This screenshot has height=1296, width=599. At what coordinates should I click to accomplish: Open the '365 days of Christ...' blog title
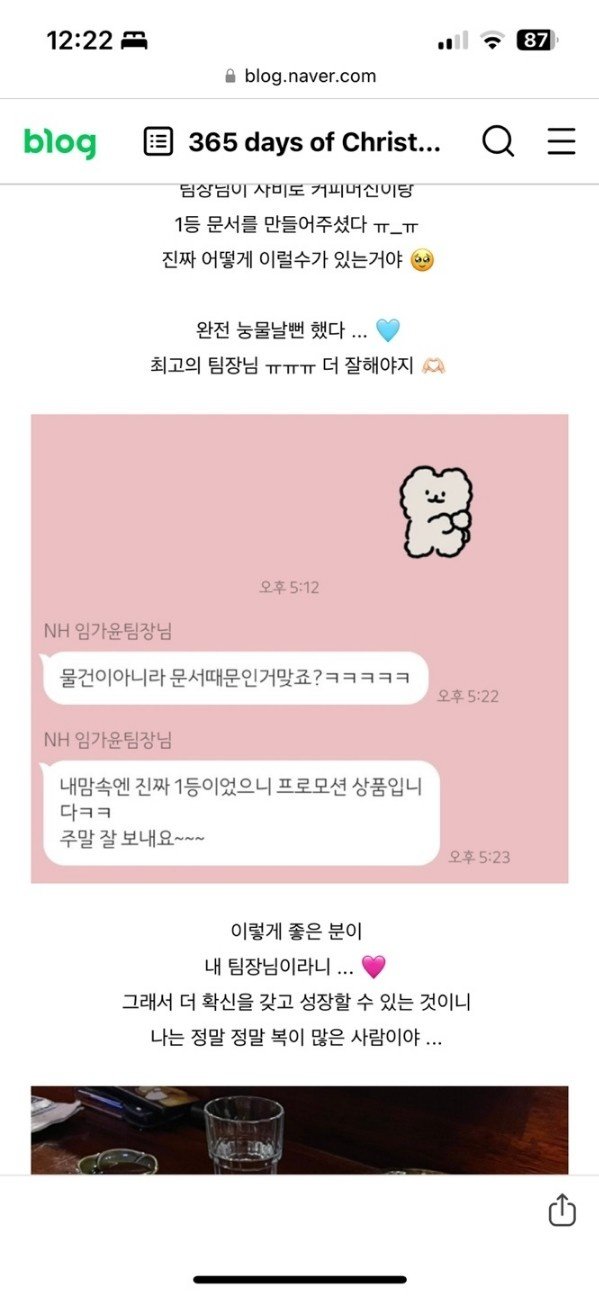click(x=314, y=142)
